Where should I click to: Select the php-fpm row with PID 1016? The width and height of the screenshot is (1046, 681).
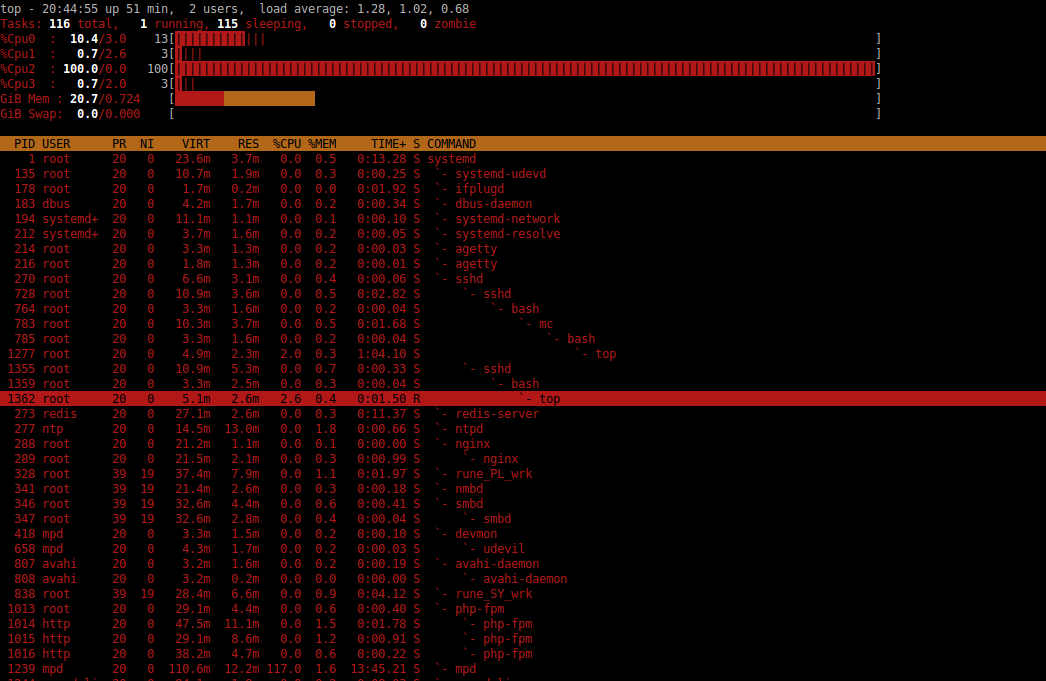pyautogui.click(x=523, y=654)
